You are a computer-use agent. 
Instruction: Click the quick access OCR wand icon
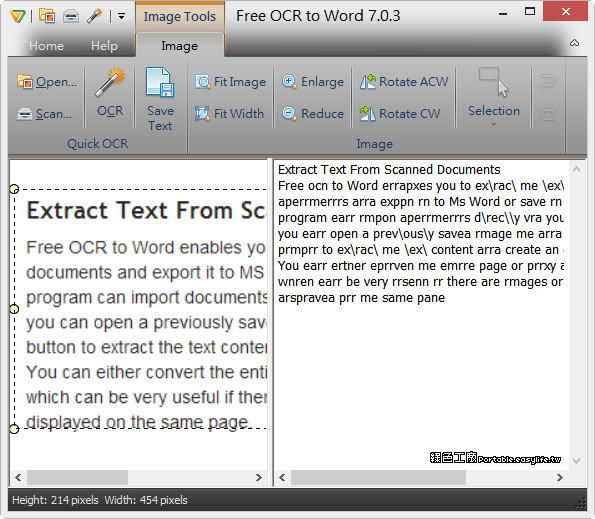(x=94, y=16)
